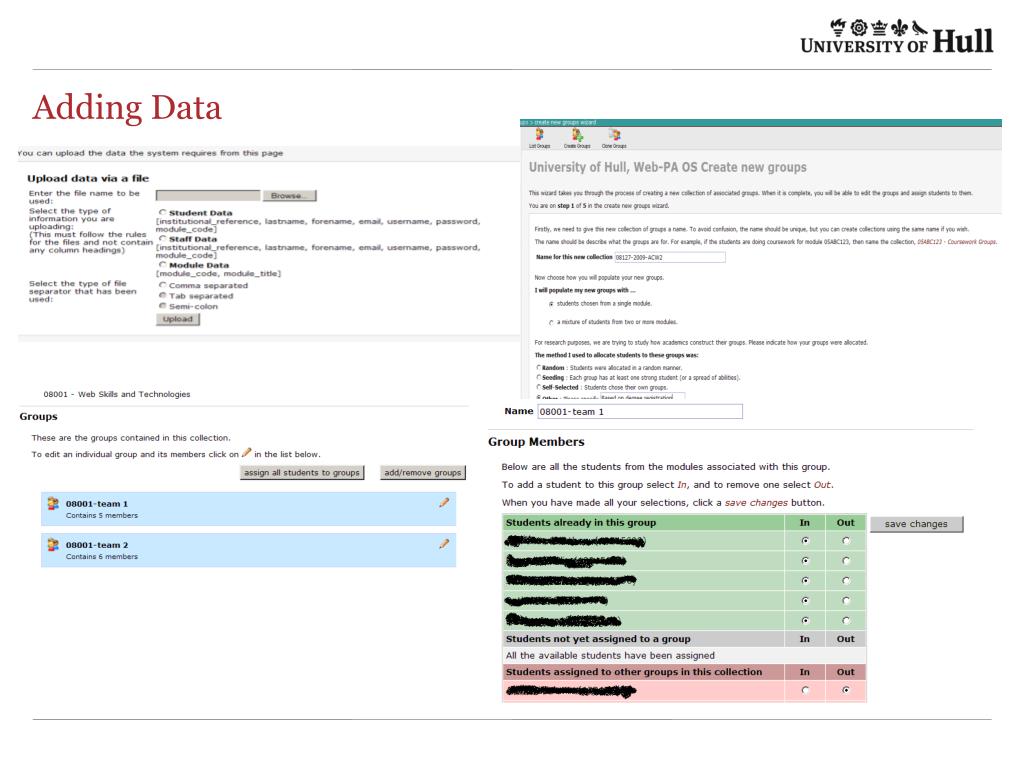This screenshot has width=1024, height=768.
Task: Set first listed student to In
Action: point(805,541)
